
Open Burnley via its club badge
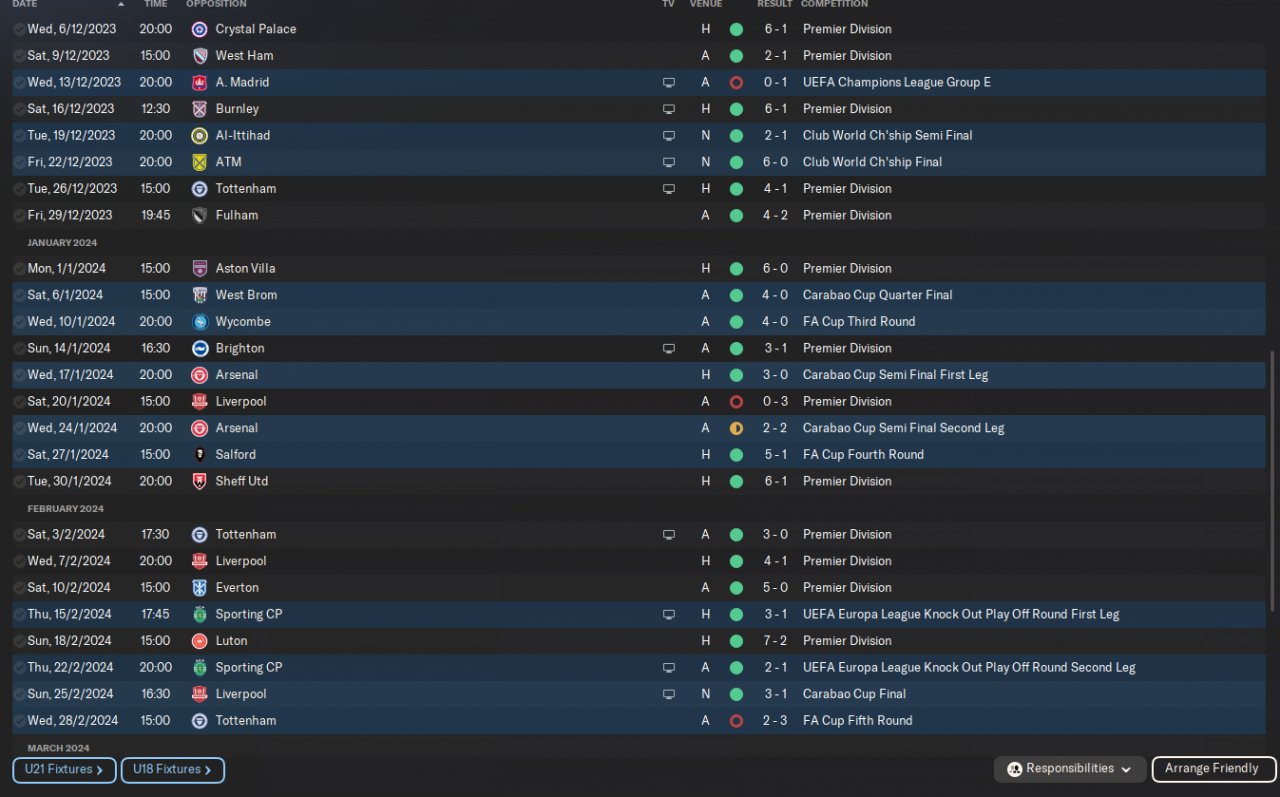pyautogui.click(x=200, y=109)
